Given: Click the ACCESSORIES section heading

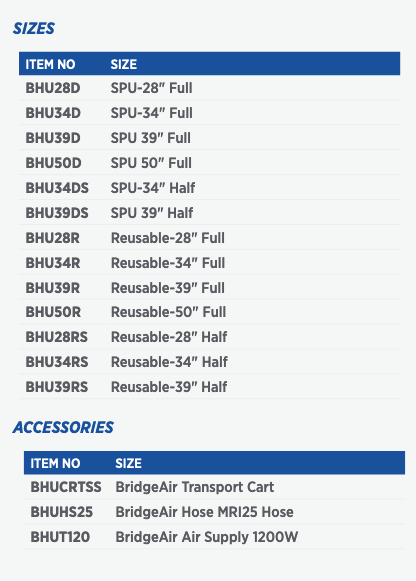Looking at the screenshot, I should (63, 428).
